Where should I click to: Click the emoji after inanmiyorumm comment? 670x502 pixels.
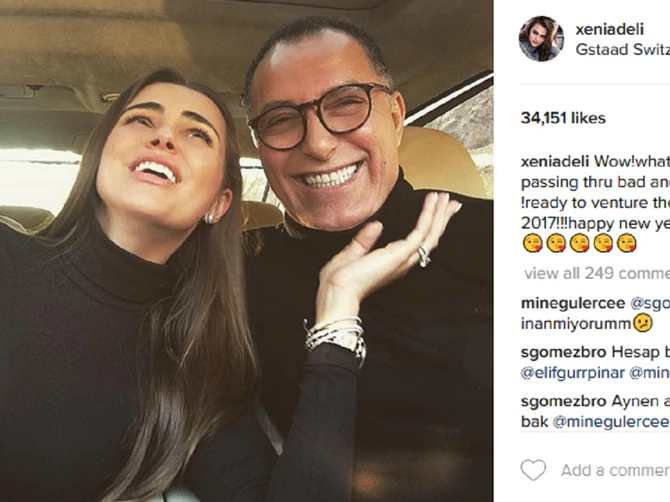pyautogui.click(x=643, y=323)
